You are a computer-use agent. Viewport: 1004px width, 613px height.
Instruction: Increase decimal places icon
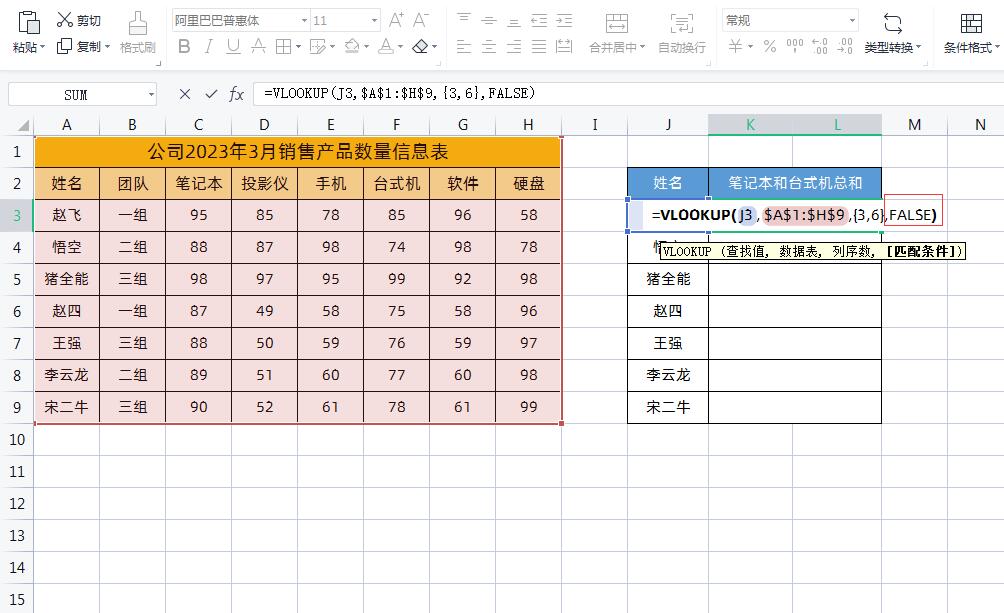tap(820, 46)
